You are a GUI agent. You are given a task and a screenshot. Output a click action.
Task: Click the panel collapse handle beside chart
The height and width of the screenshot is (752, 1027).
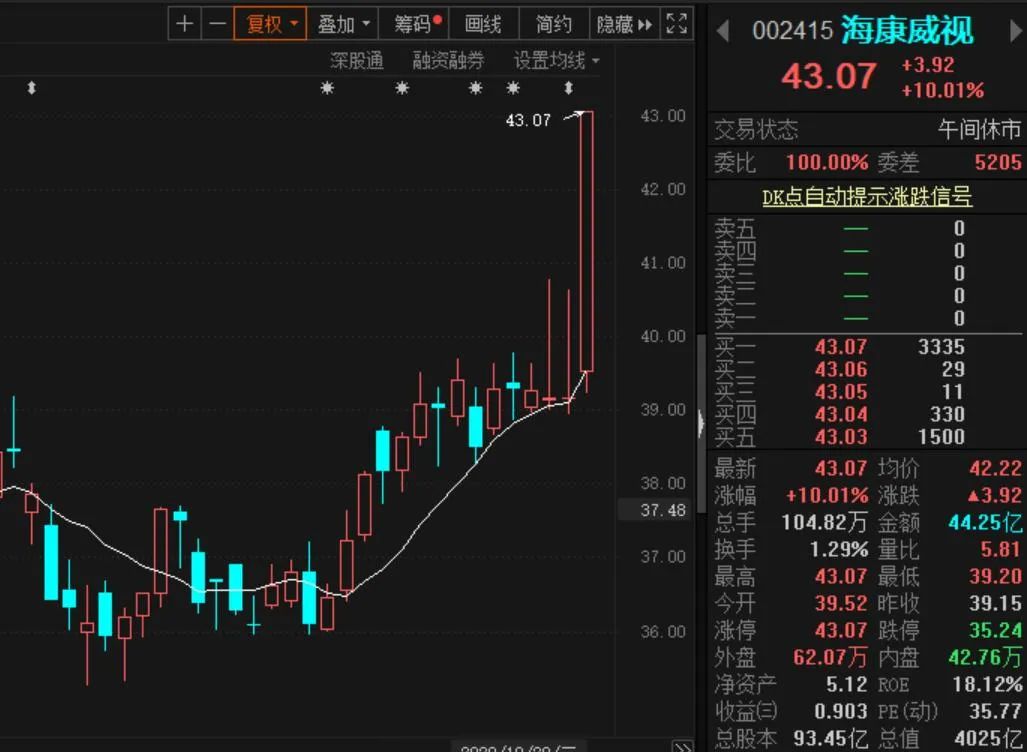click(701, 423)
